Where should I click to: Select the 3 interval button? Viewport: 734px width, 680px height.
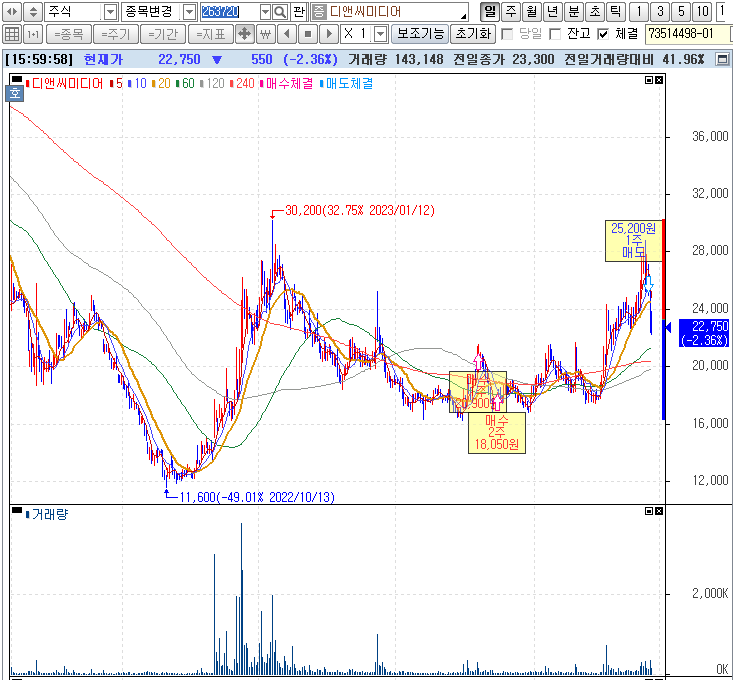click(x=660, y=12)
